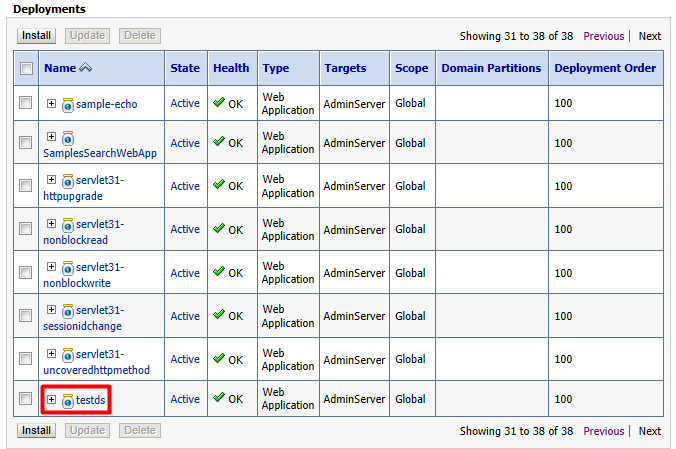The image size is (676, 449).
Task: Click the Active state of testds
Action: 185,399
